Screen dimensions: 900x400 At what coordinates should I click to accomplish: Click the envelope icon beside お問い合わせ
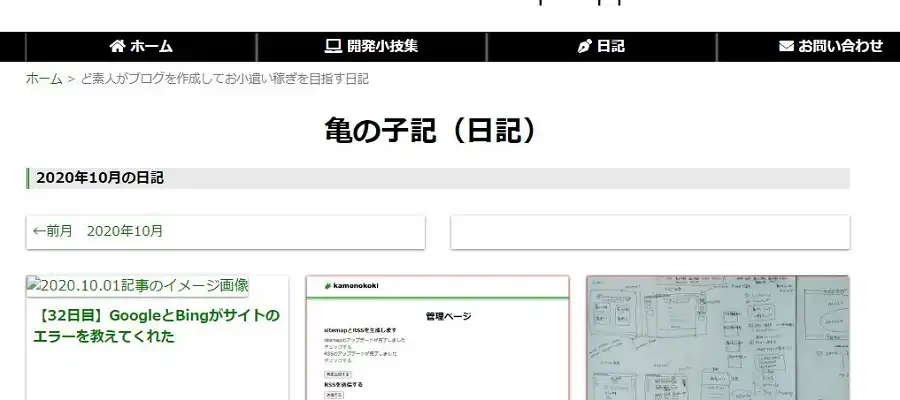tap(786, 46)
